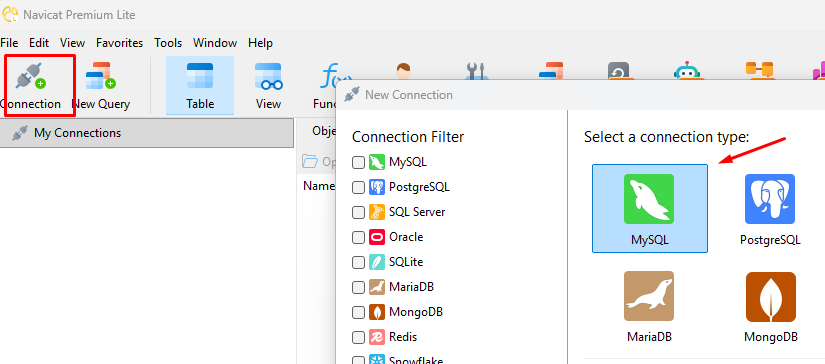
Task: Select the View toolbar button with glasses icon
Action: [x=268, y=86]
